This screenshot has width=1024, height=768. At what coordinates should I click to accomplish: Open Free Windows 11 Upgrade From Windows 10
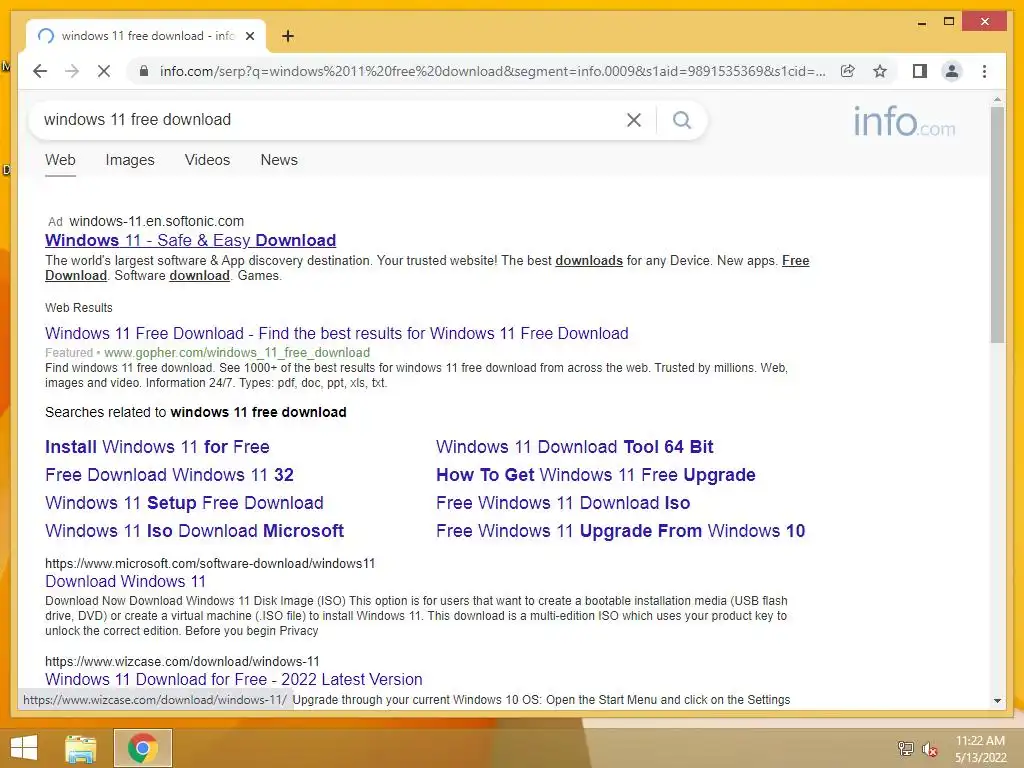(x=620, y=531)
